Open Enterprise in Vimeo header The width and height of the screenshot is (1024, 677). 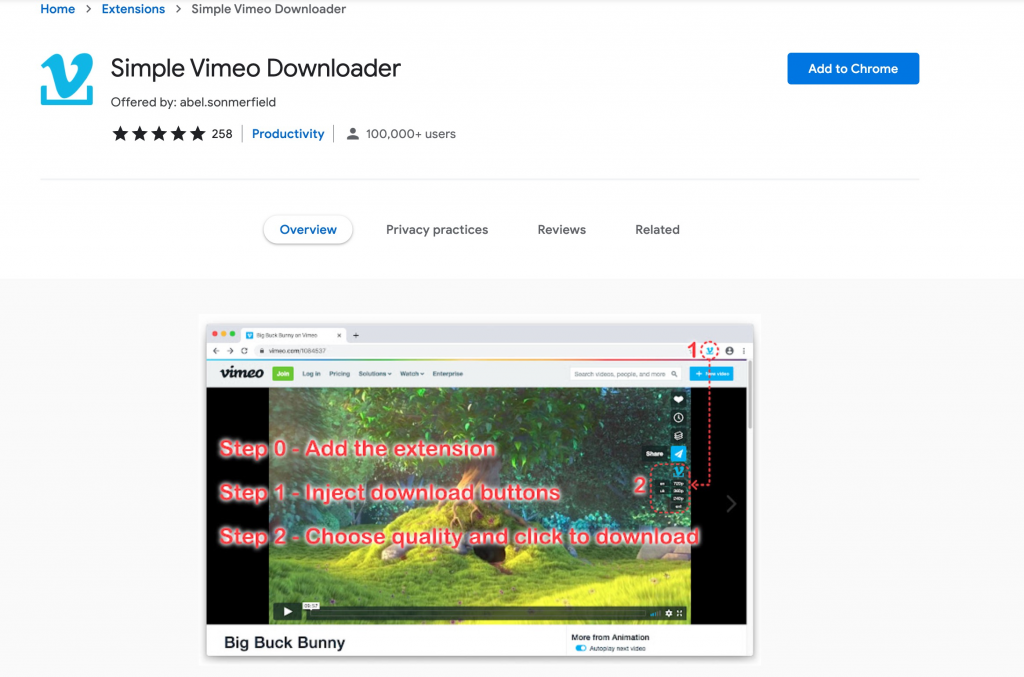pyautogui.click(x=447, y=374)
